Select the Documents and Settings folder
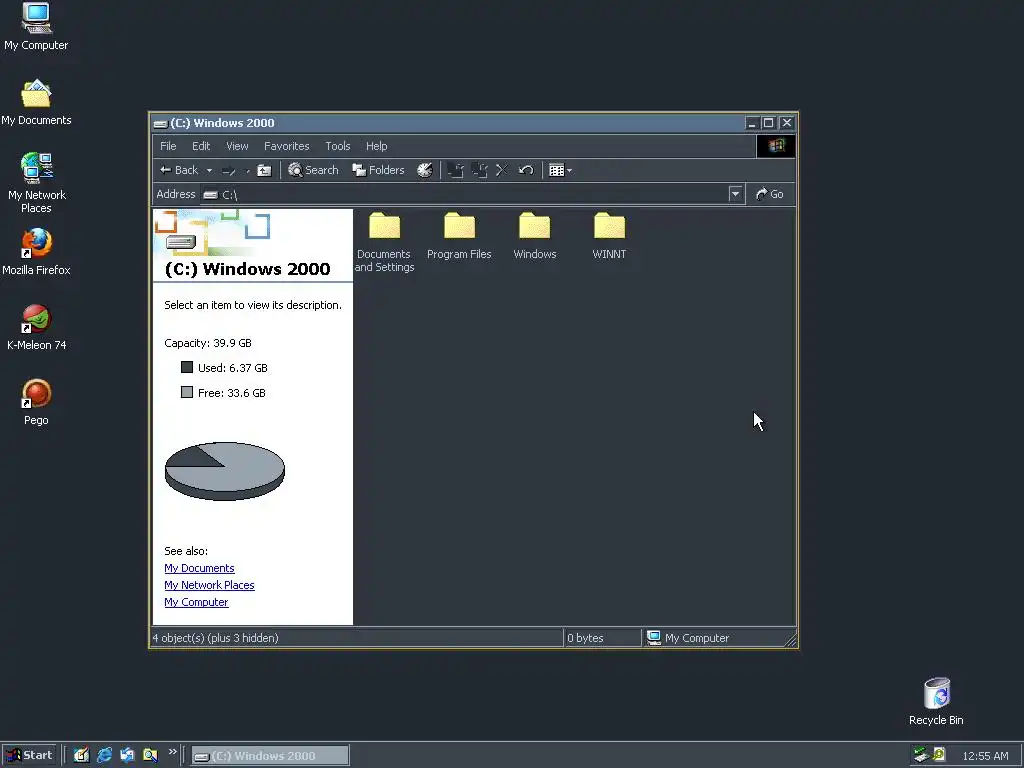The width and height of the screenshot is (1024, 768). [384, 242]
